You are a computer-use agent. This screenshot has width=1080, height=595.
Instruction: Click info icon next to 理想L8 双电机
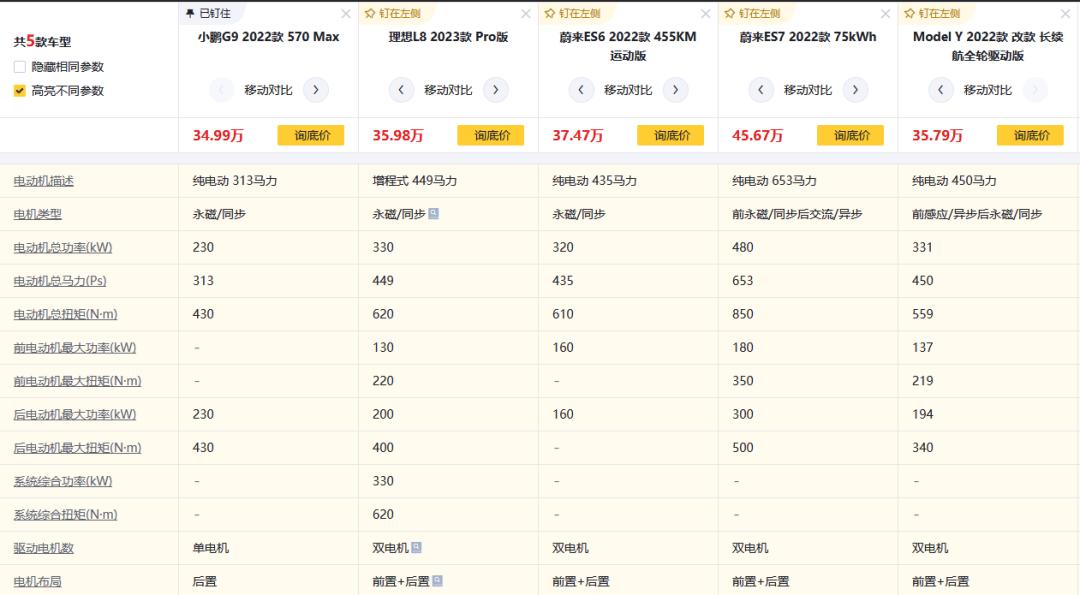click(x=416, y=547)
